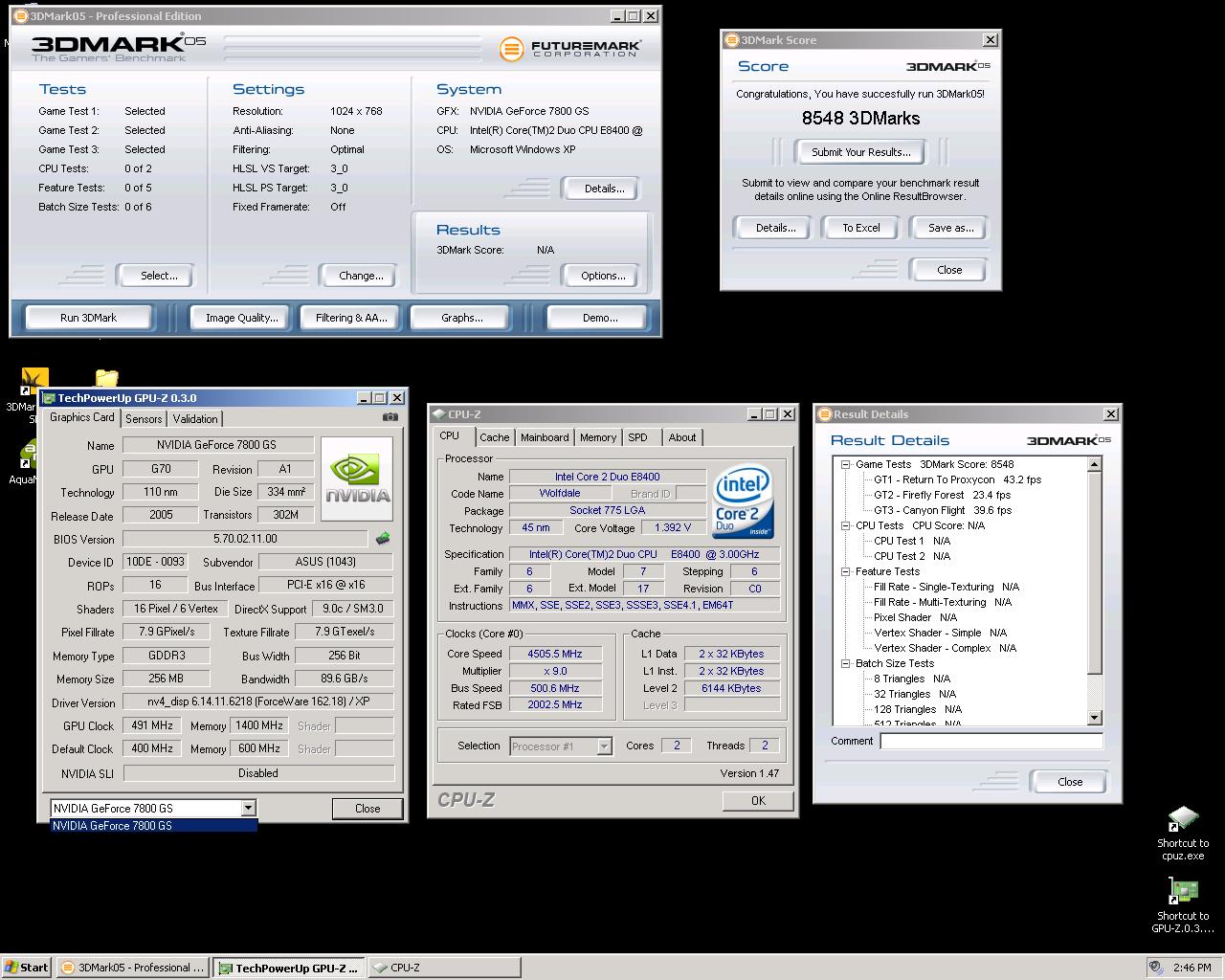Switch to the Cache tab in CPU-Z
Image resolution: width=1225 pixels, height=980 pixels.
click(x=494, y=437)
